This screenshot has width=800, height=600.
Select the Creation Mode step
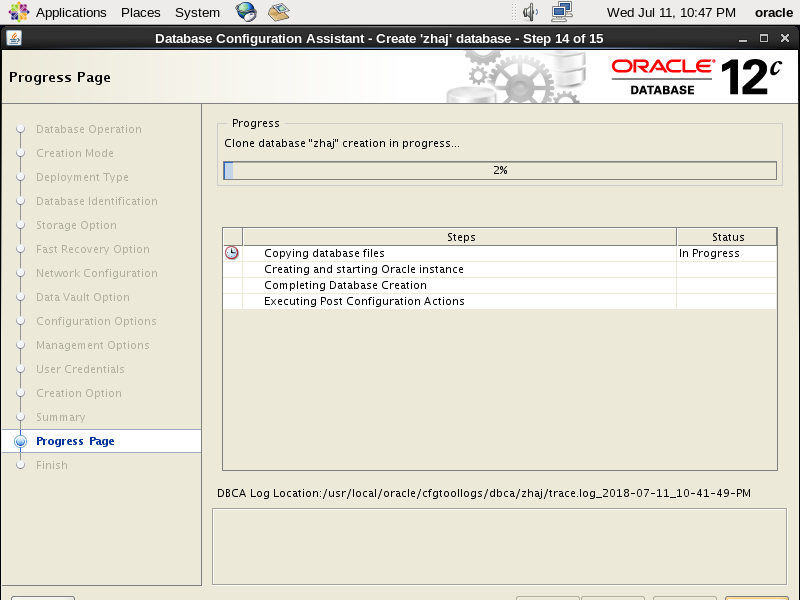coord(75,153)
